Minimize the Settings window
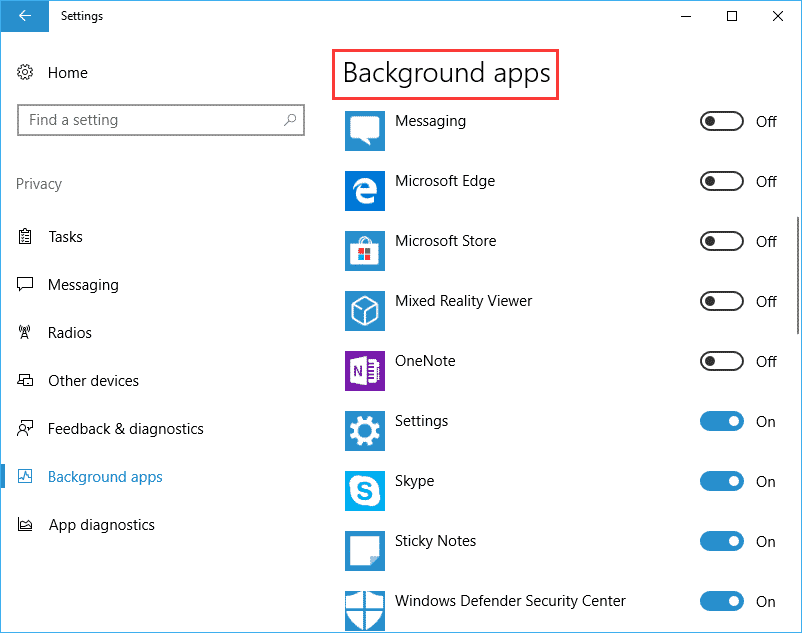802x633 pixels. coord(686,16)
